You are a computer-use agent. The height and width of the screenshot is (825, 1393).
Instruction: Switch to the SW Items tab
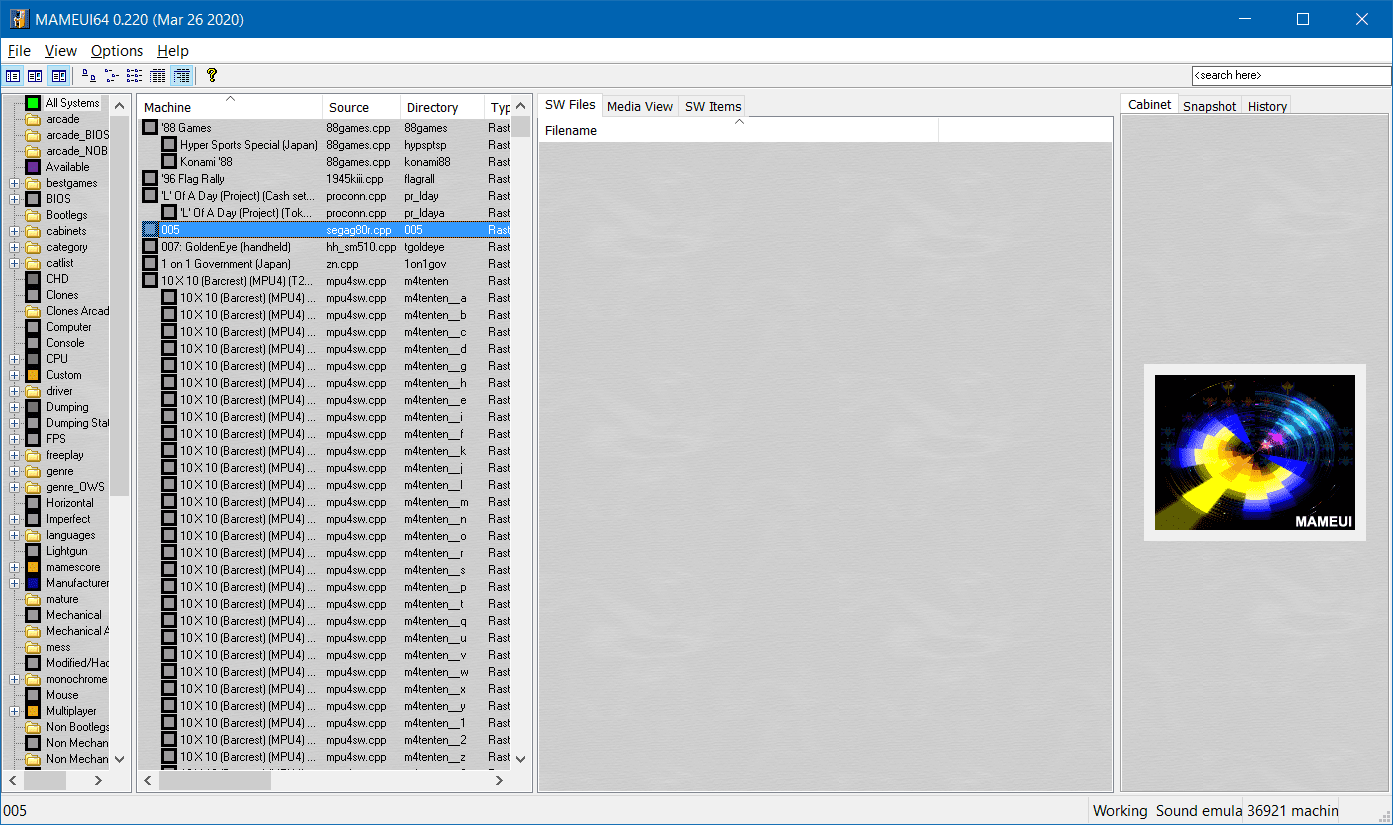click(713, 106)
